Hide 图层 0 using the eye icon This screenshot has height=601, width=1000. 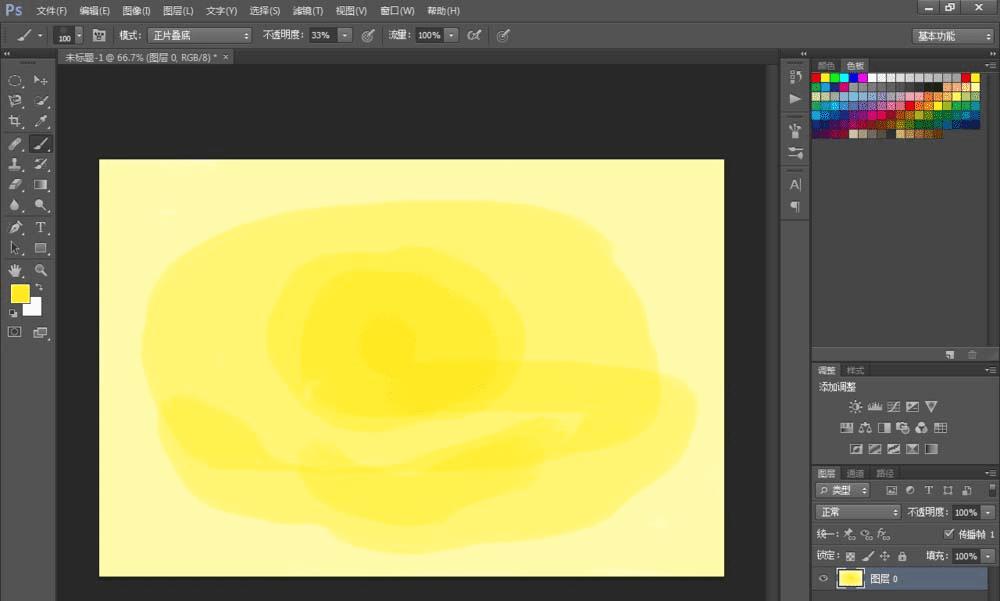(824, 579)
